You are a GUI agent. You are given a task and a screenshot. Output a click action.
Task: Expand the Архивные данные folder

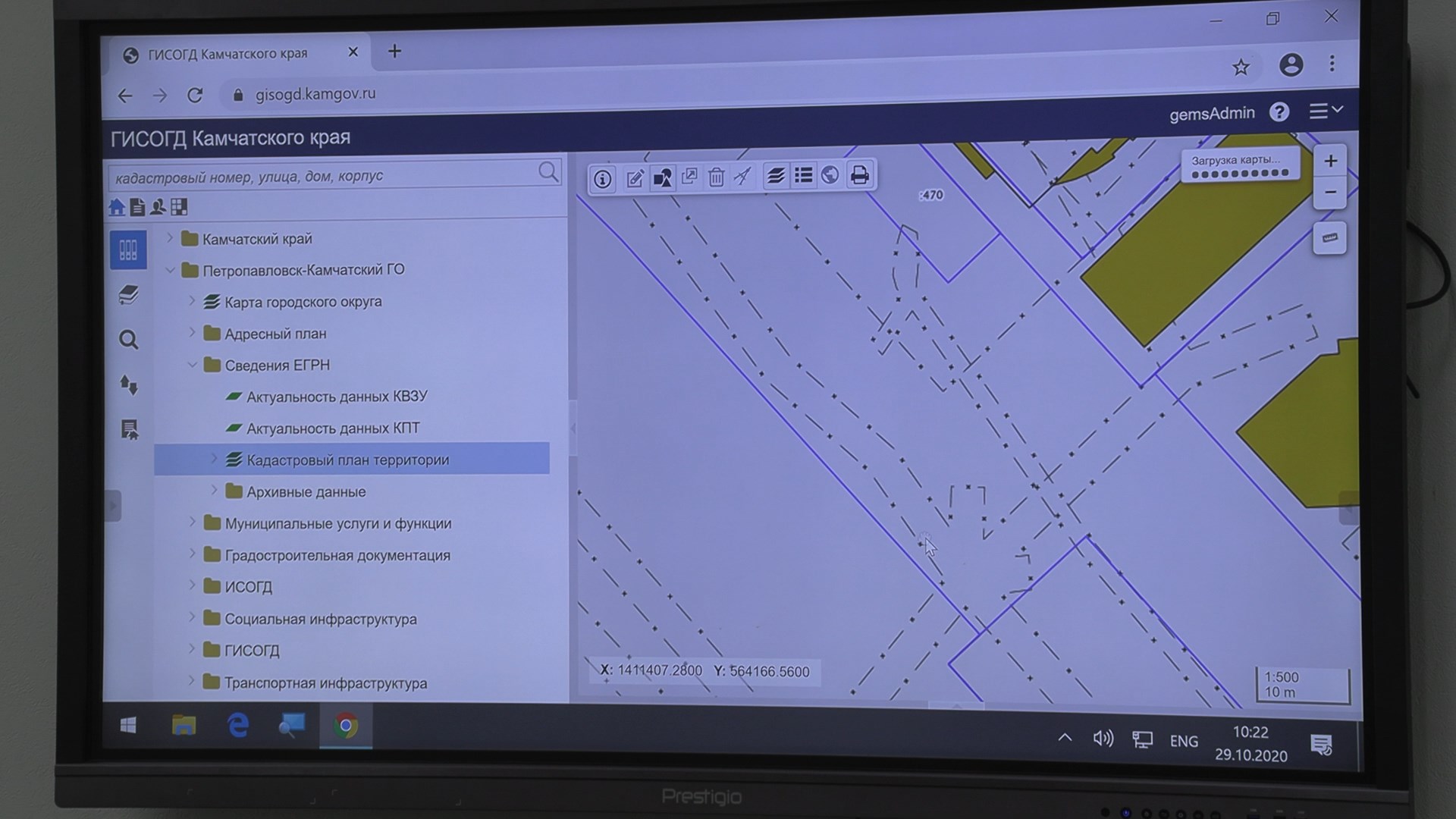pos(214,491)
